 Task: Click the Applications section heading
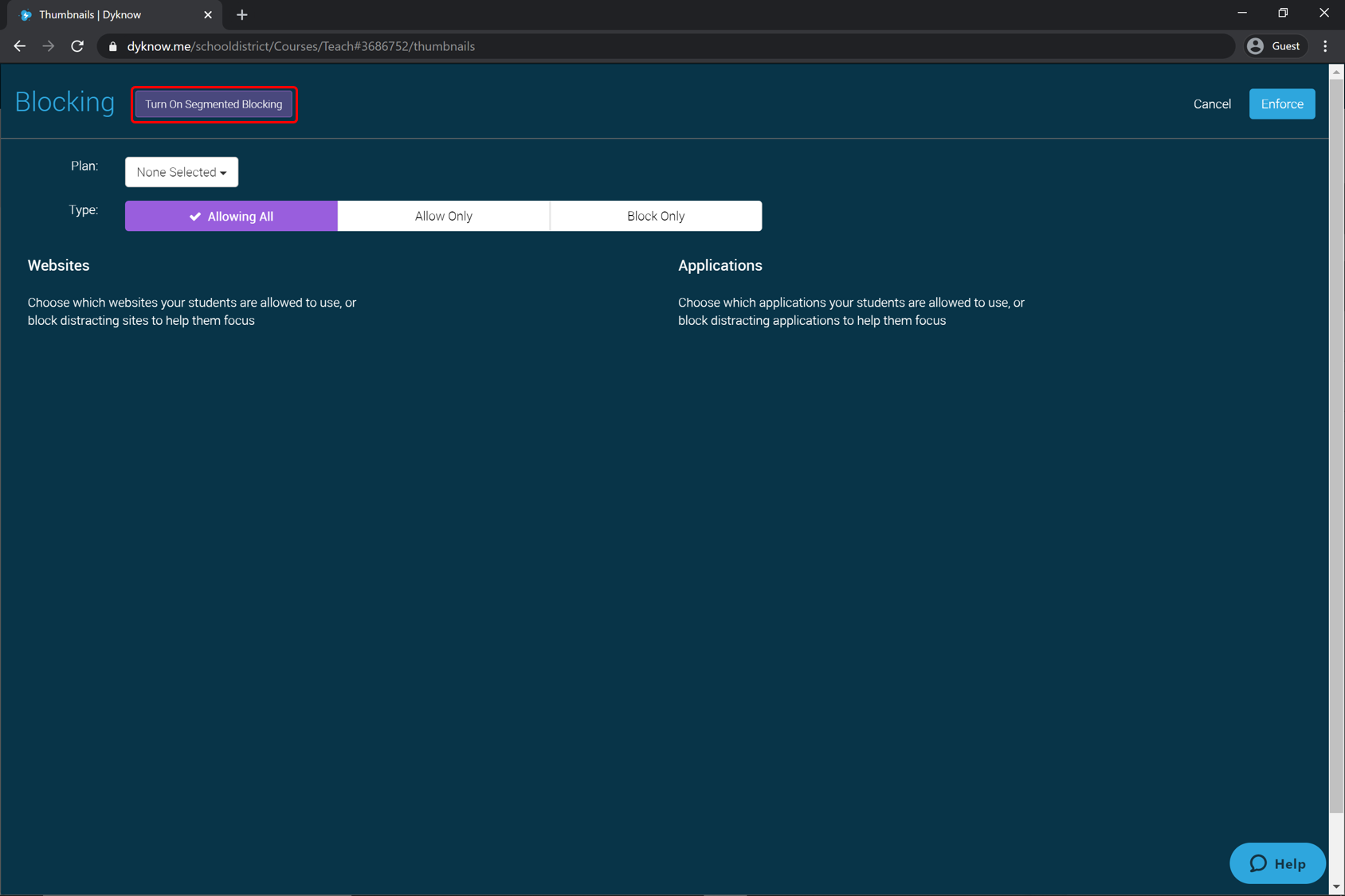tap(720, 265)
